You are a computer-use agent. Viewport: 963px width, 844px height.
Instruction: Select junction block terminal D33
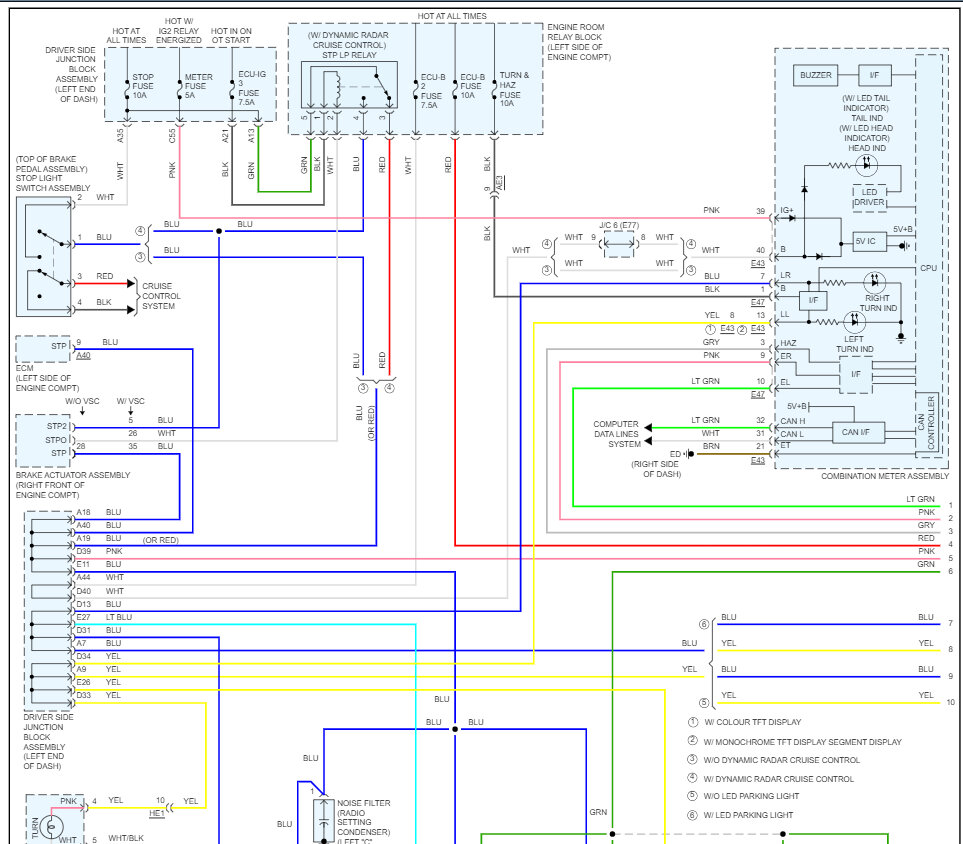(x=83, y=695)
